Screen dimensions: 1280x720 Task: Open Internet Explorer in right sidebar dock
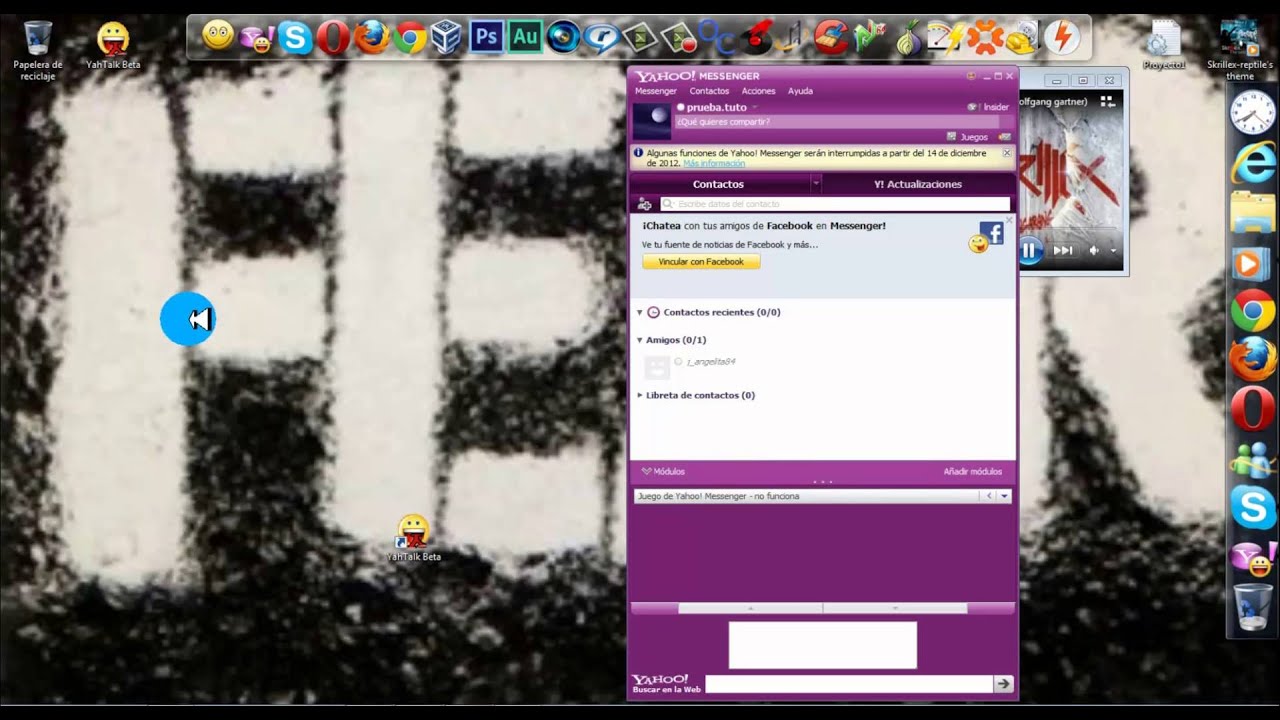tap(1253, 162)
